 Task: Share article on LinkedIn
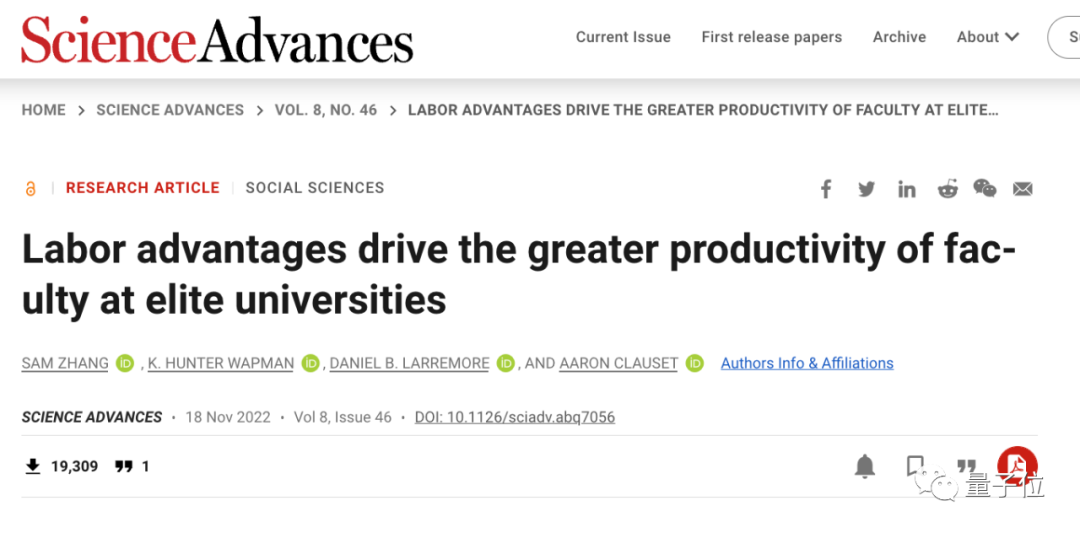click(906, 189)
